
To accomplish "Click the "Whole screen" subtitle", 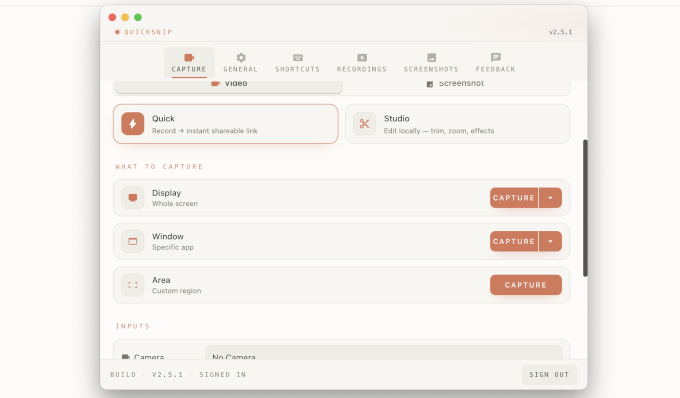I will 175,204.
